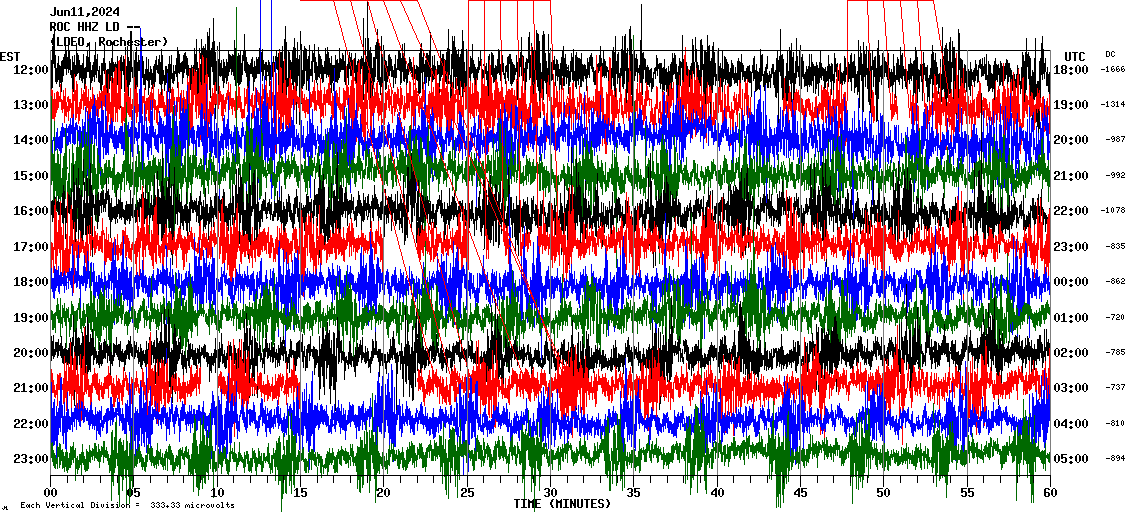Select the -1666 DC offset value
The width and height of the screenshot is (1130, 519).
[1113, 70]
